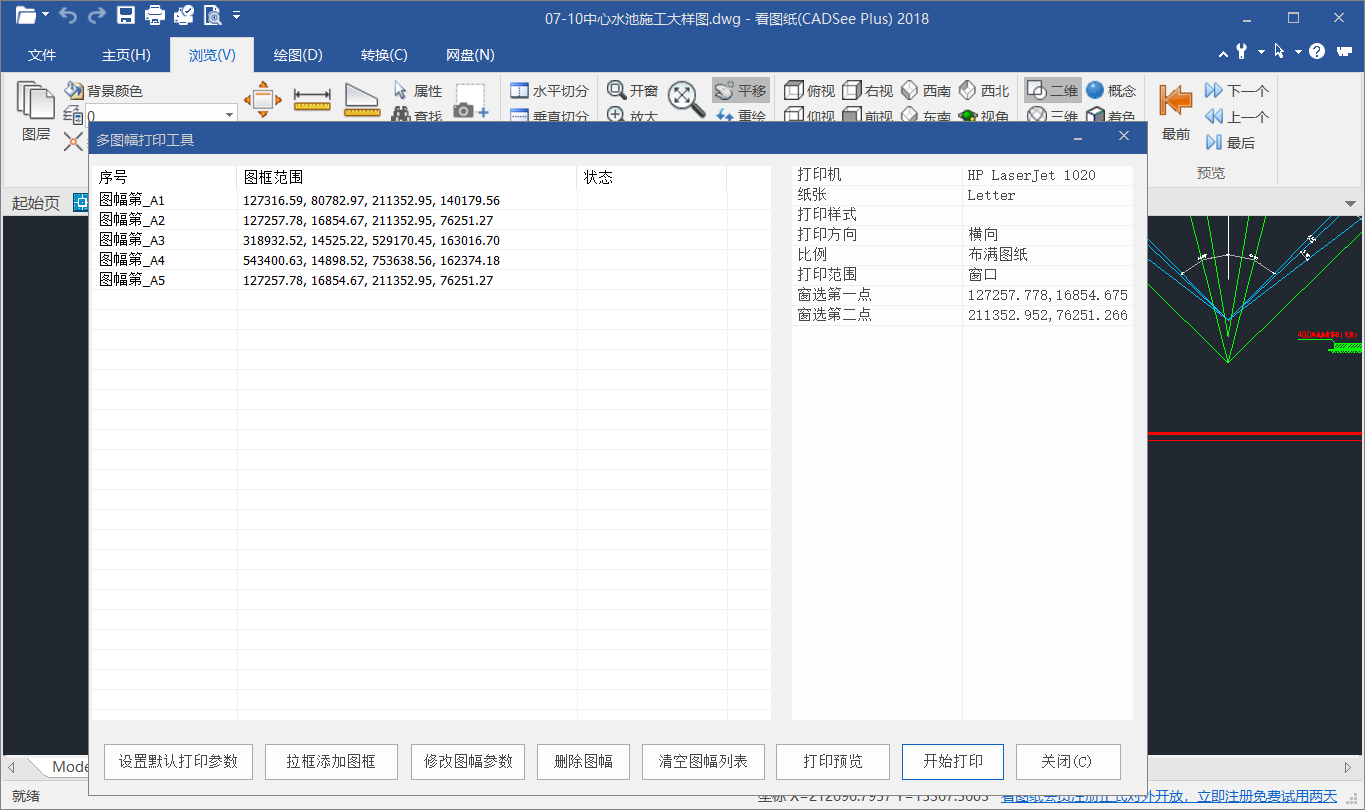Switch to the 绘图(D) ribbon tab
This screenshot has width=1365, height=810.
[x=298, y=55]
